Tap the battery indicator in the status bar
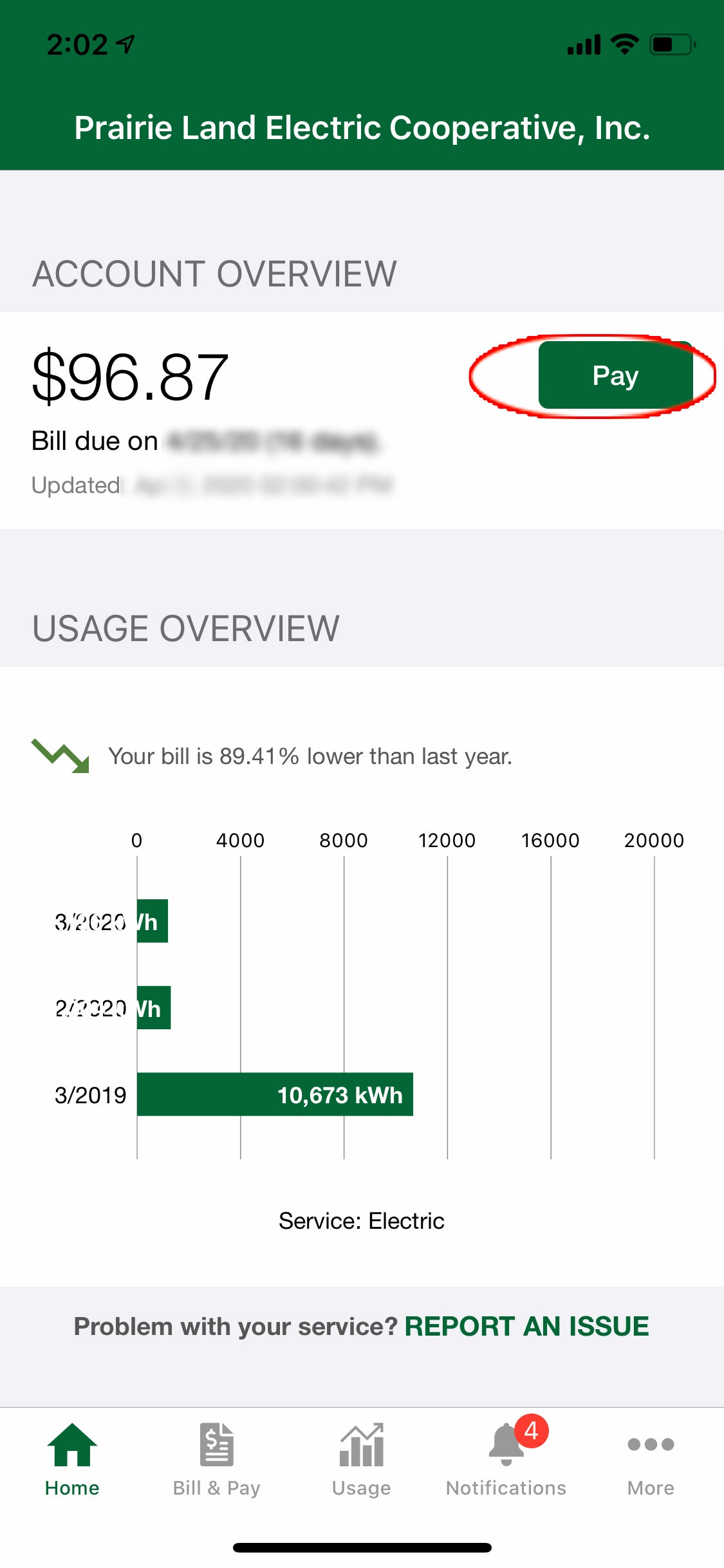The image size is (724, 1568). (673, 44)
